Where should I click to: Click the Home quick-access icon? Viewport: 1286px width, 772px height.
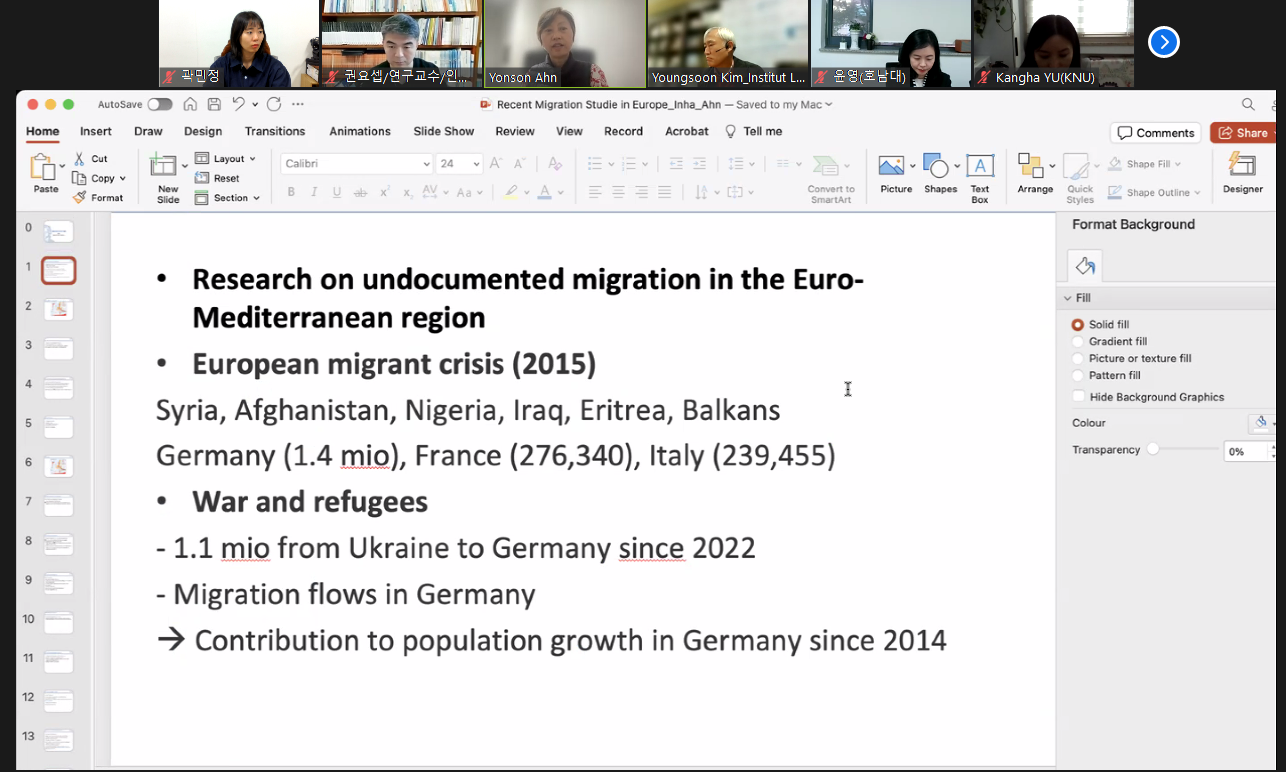(x=190, y=104)
